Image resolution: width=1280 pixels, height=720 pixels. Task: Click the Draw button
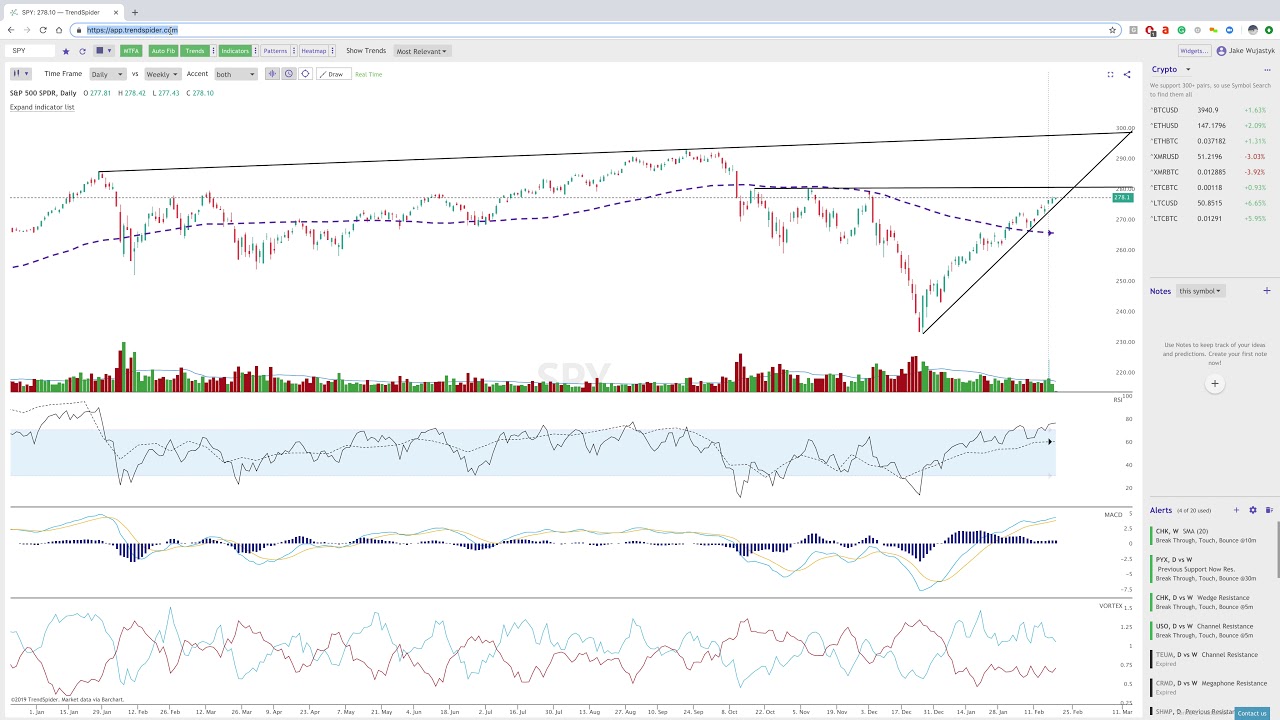pos(333,74)
